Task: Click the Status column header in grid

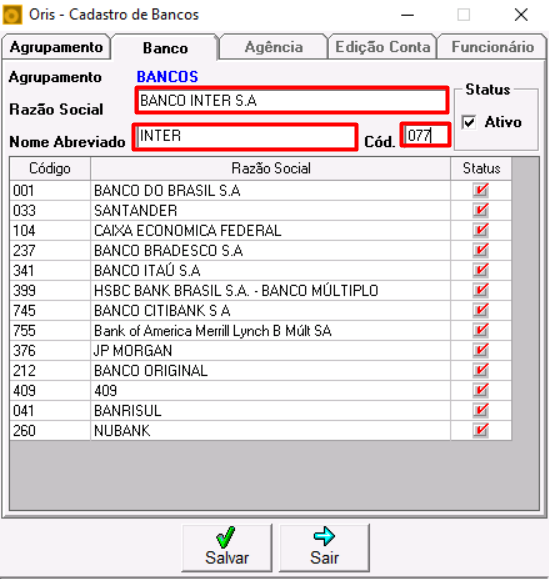Action: [x=481, y=168]
